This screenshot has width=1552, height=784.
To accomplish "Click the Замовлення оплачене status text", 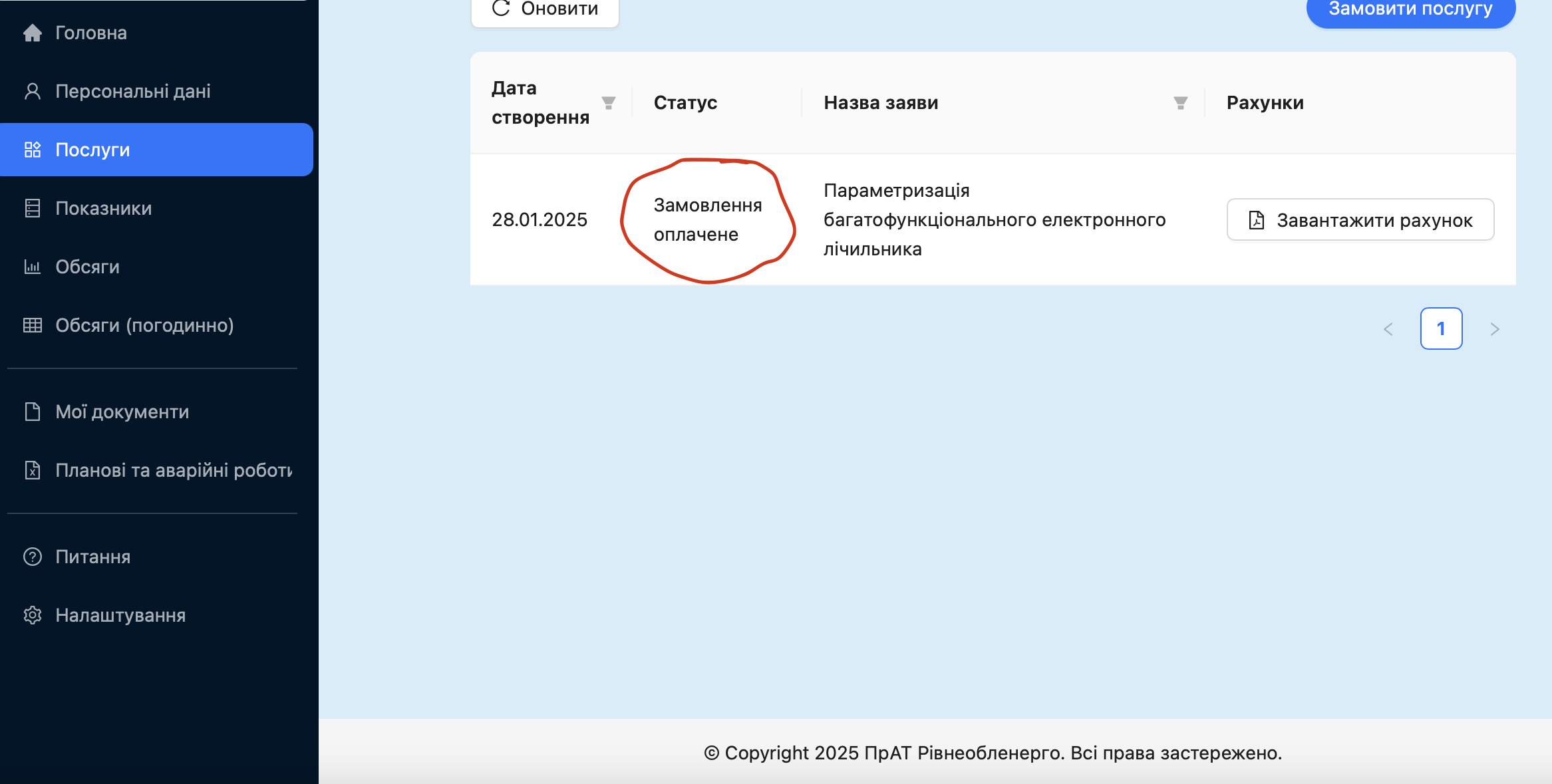I will click(708, 219).
